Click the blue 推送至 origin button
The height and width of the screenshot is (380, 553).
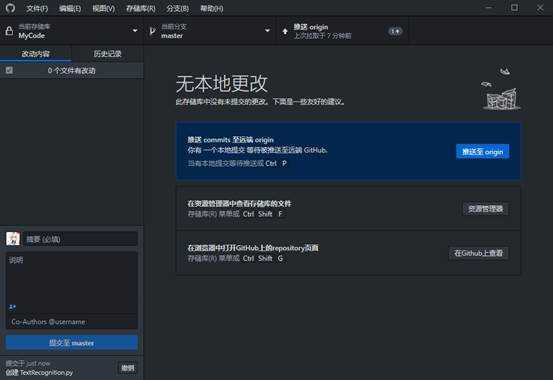point(482,152)
